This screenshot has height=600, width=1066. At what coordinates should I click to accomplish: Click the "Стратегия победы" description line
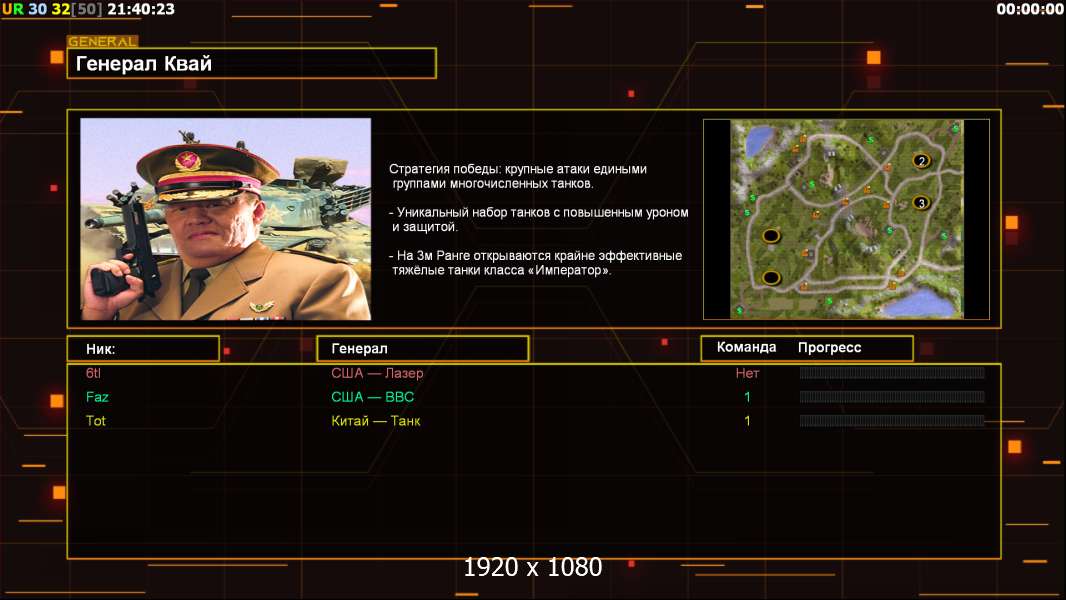[518, 176]
